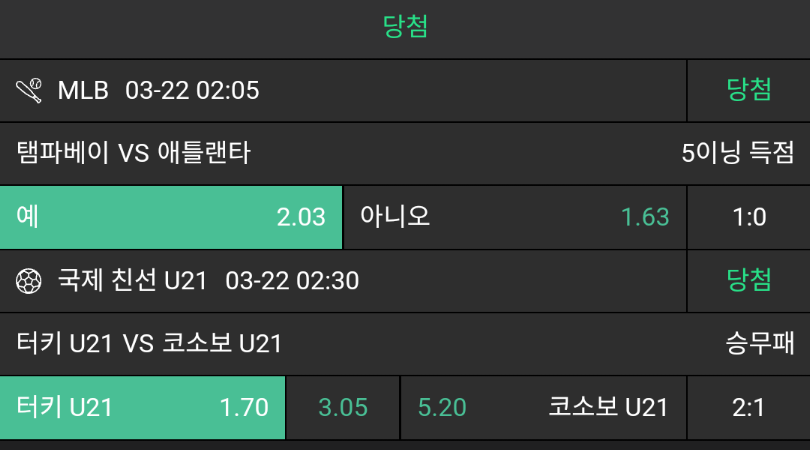The image size is (810, 450).
Task: Select the 아니오 option at 1.63 odds
Action: [x=515, y=217]
